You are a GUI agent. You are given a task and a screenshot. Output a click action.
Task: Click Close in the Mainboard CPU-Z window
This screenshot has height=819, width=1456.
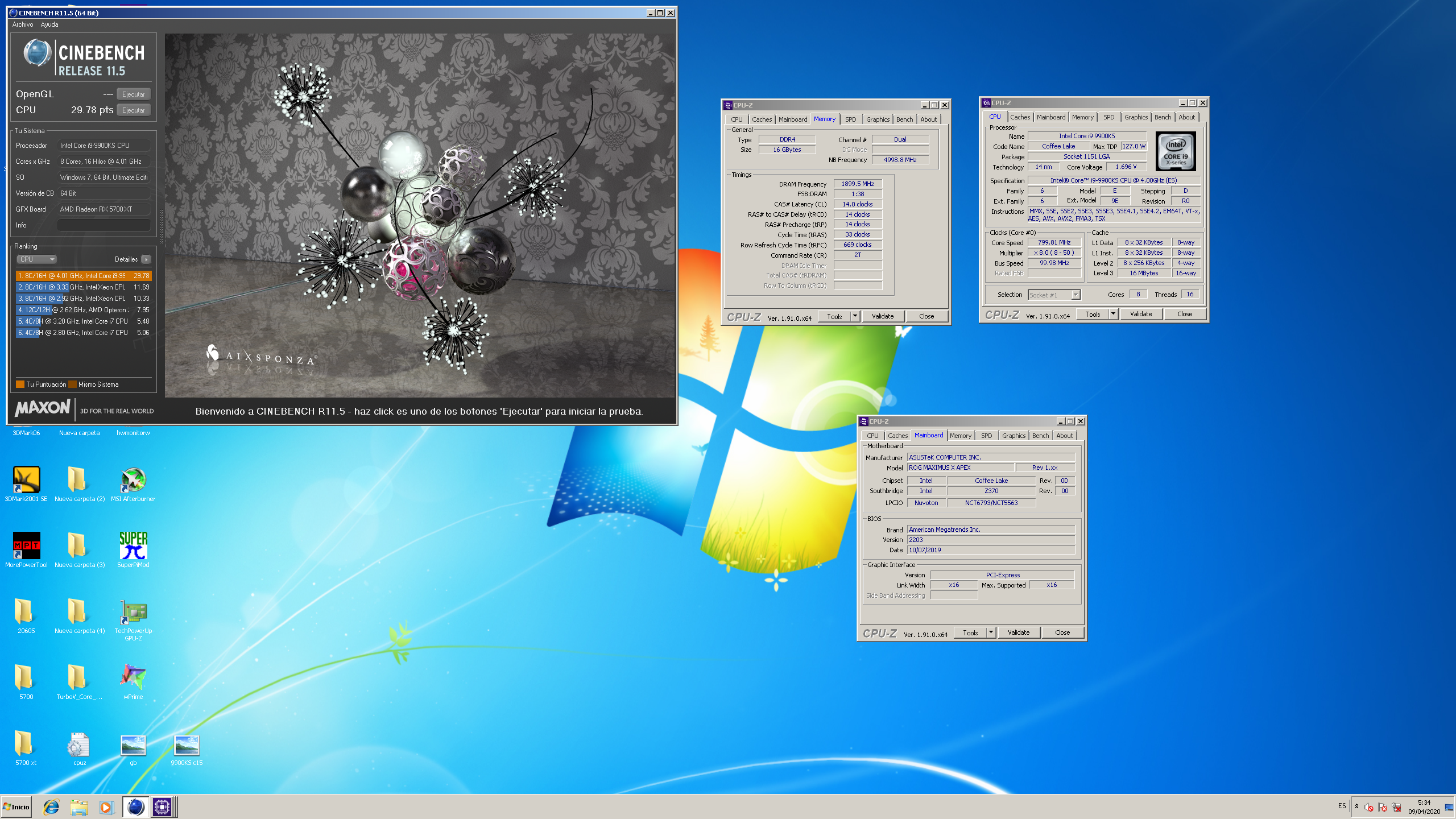1062,632
